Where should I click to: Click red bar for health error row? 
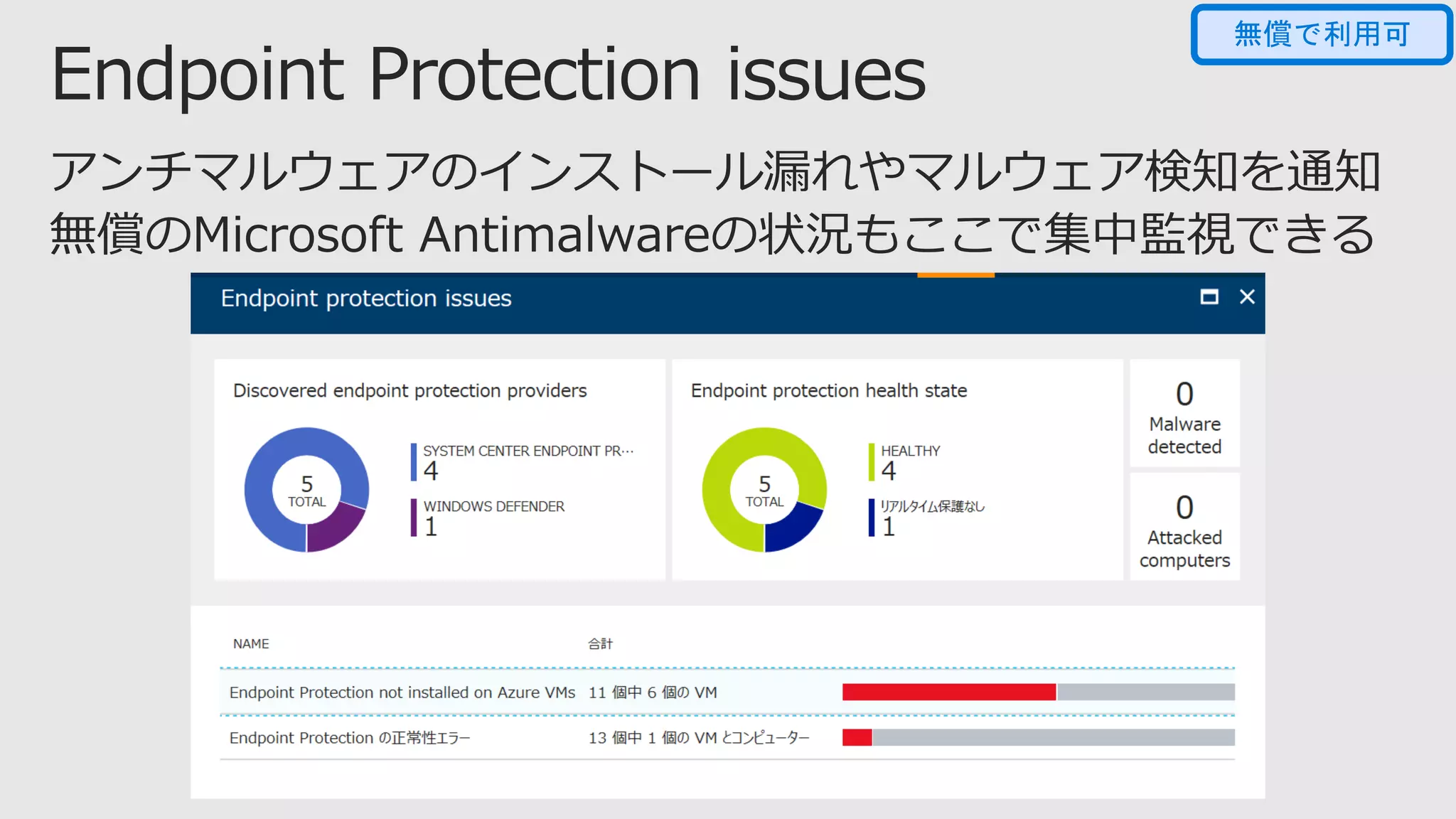point(857,738)
